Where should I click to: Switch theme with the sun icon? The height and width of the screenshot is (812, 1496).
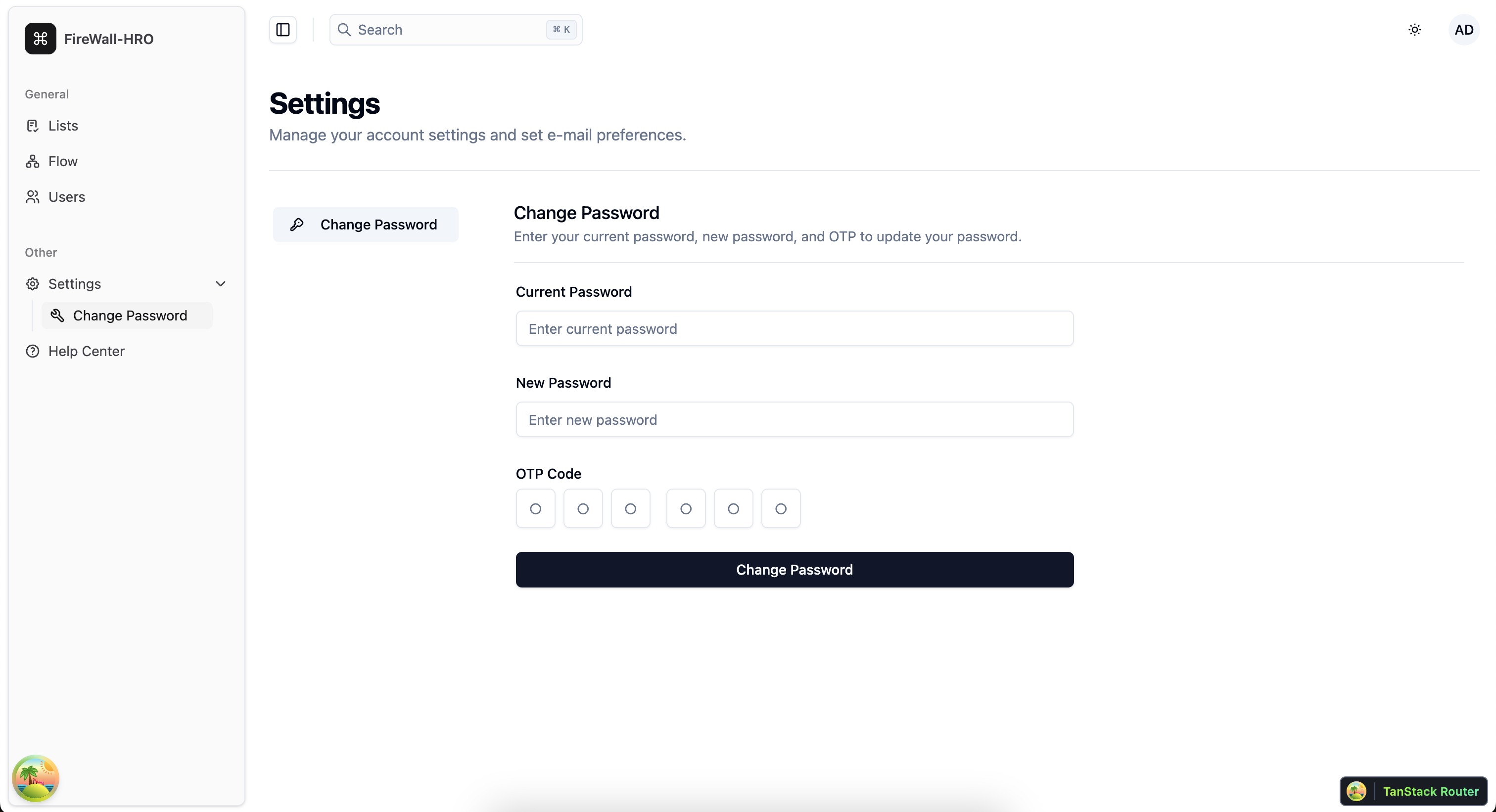pos(1415,30)
